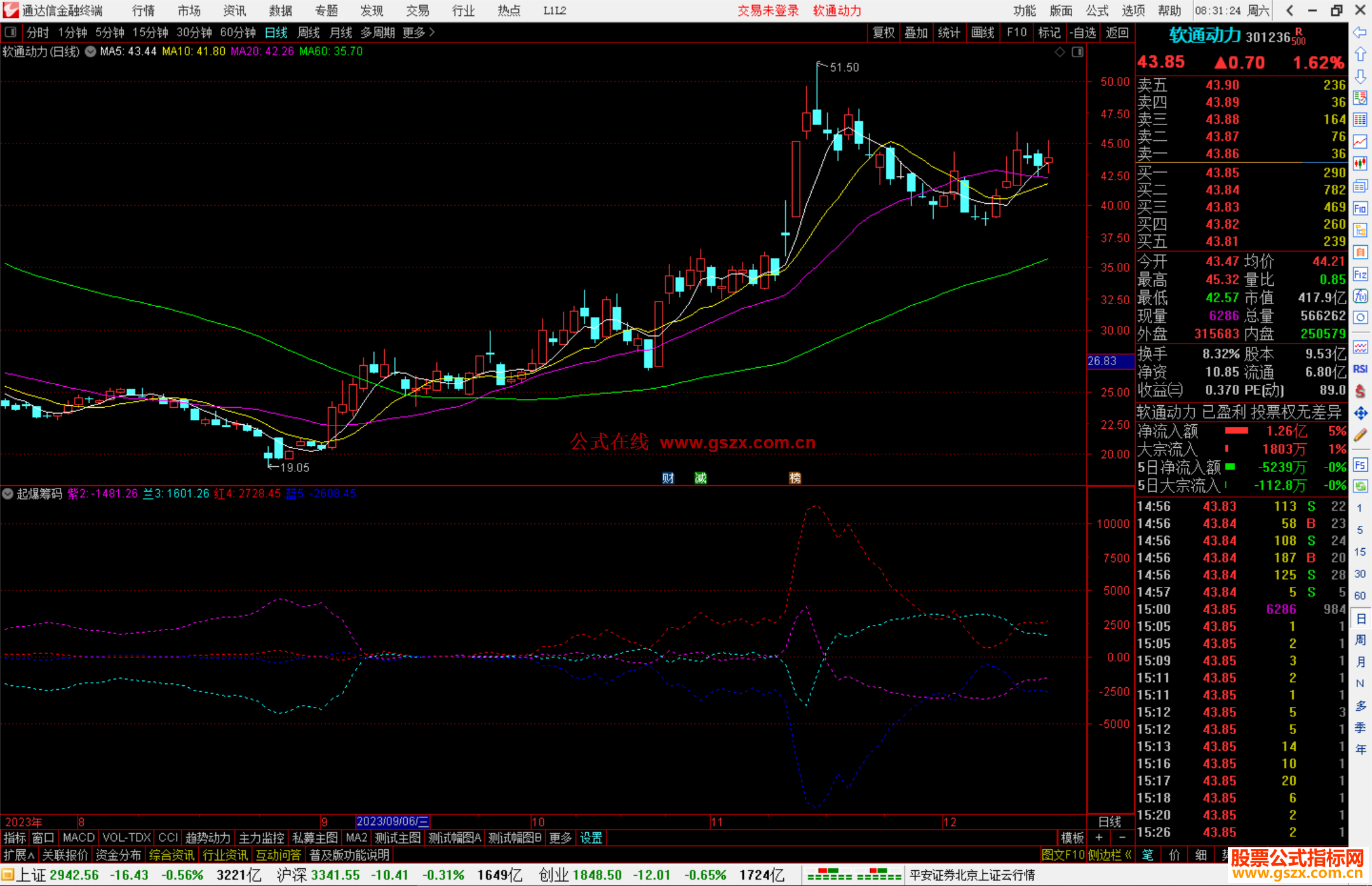Open the 行情 menu
This screenshot has height=886, width=1372.
(x=143, y=11)
